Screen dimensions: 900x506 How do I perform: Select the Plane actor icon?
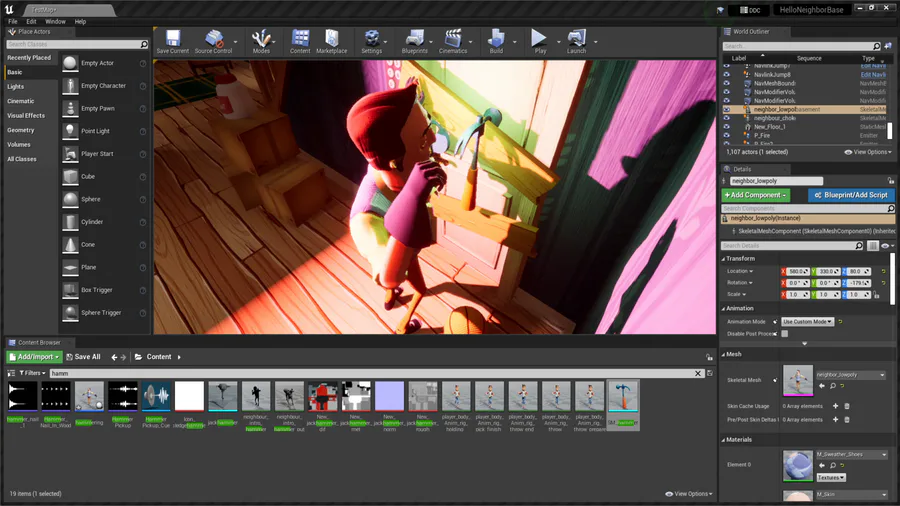pyautogui.click(x=70, y=267)
